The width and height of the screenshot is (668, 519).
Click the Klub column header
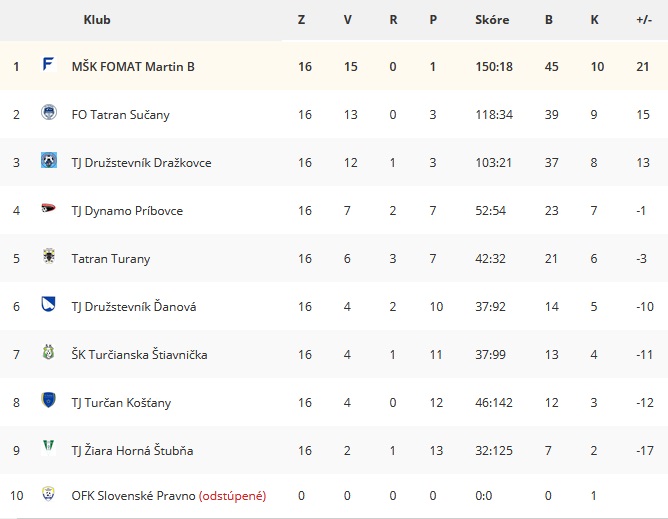click(97, 20)
